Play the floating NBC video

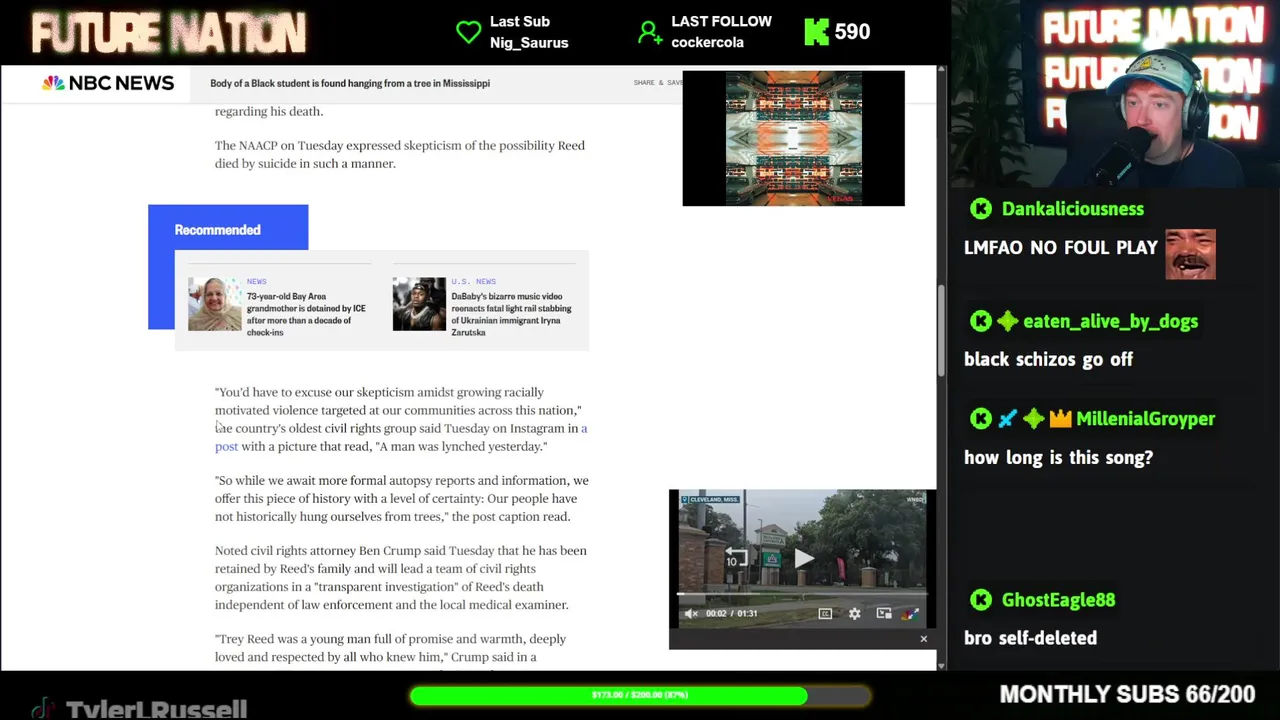(x=804, y=558)
